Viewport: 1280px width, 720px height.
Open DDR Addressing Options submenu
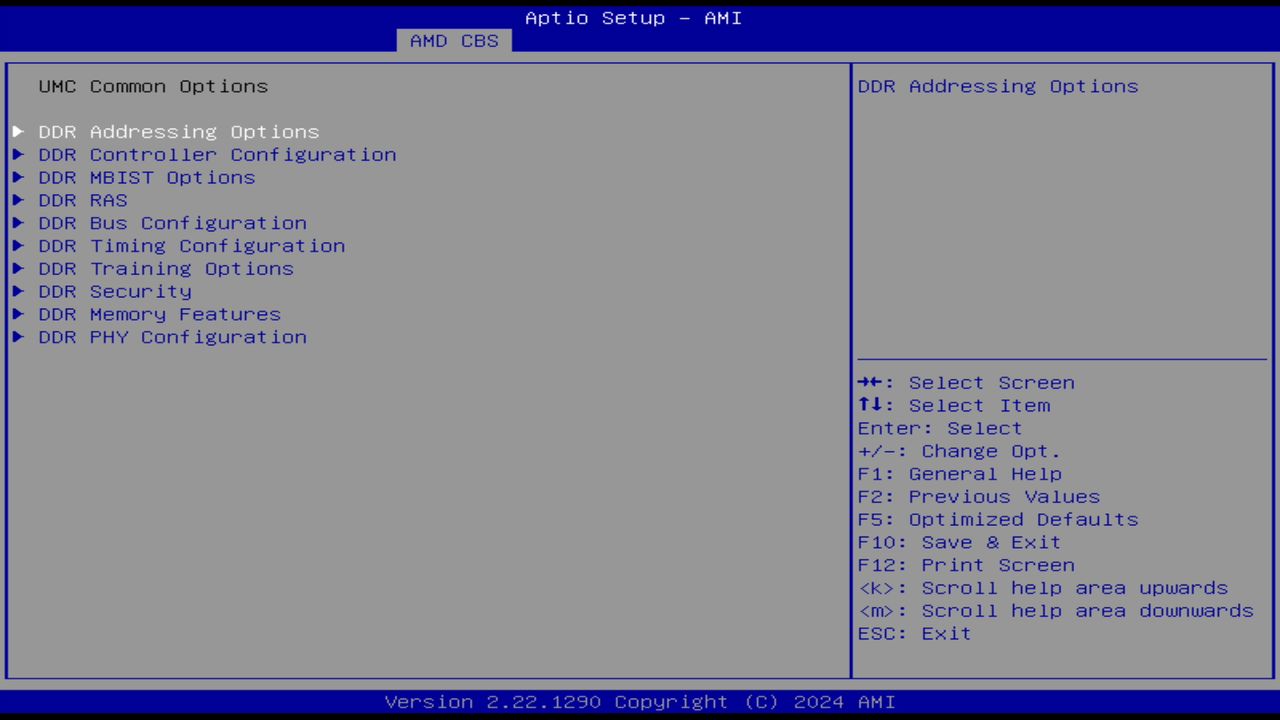179,132
